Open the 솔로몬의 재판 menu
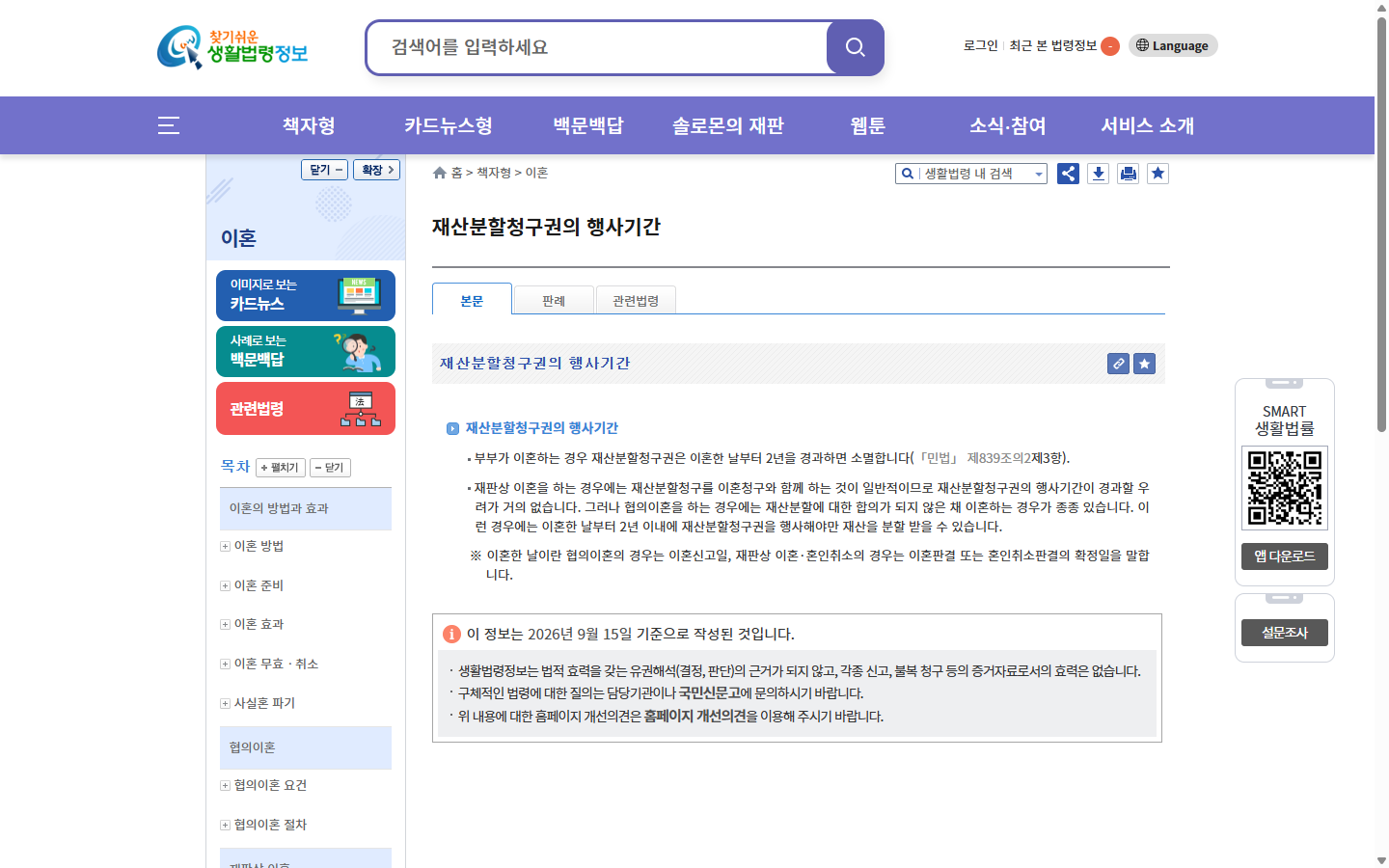 [x=728, y=125]
